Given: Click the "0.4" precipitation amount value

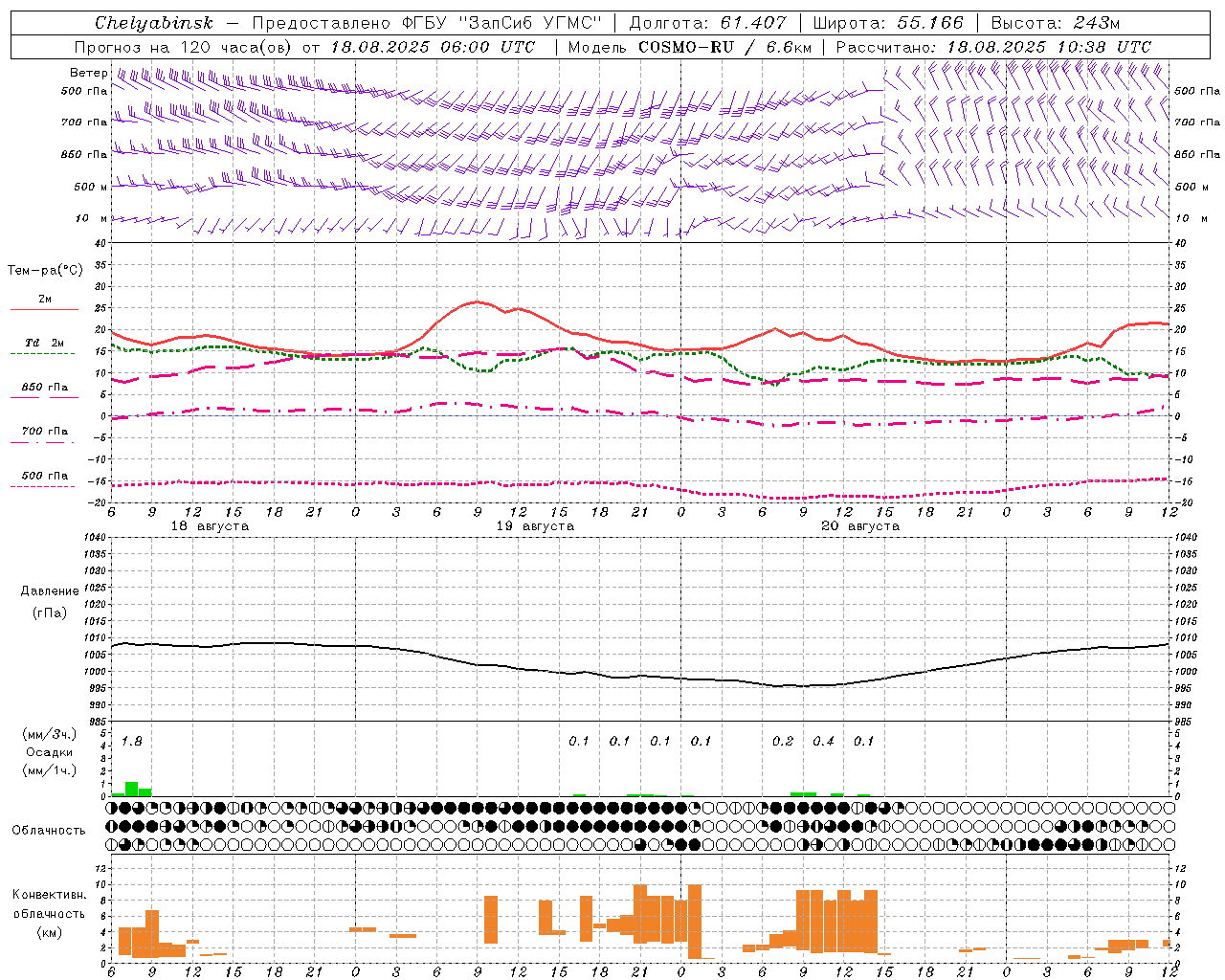Looking at the screenshot, I should [x=823, y=741].
